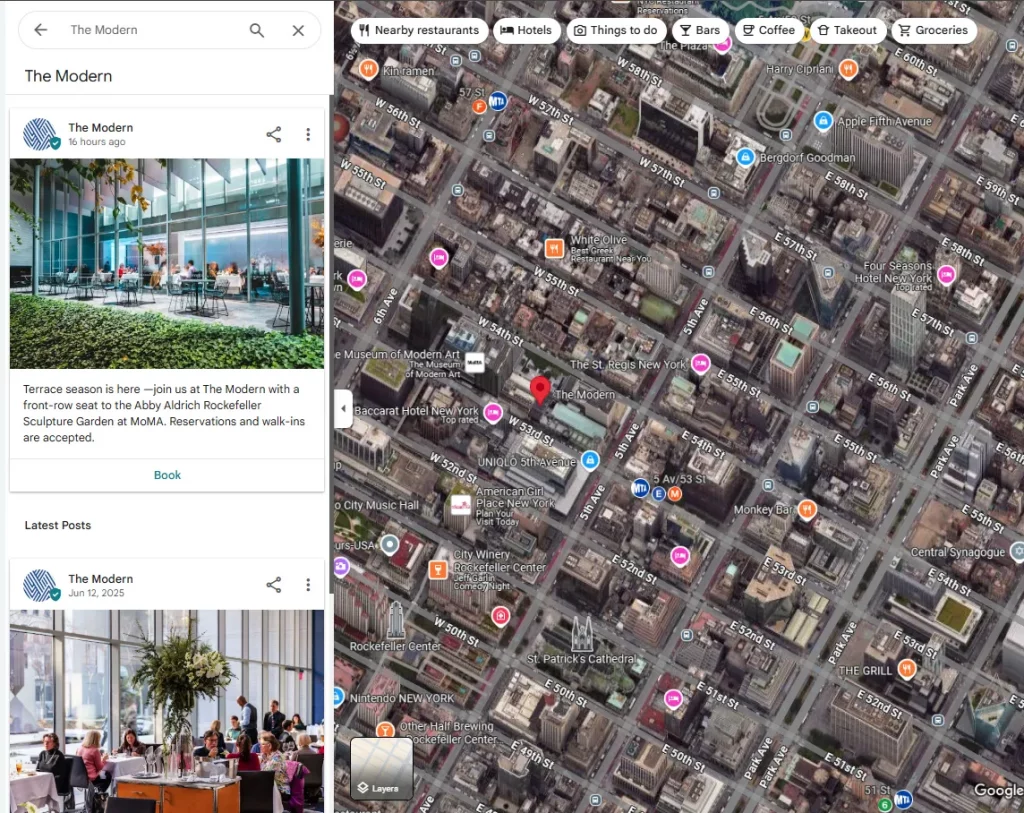Select the Coffee chip
This screenshot has height=813, width=1024.
pyautogui.click(x=769, y=30)
